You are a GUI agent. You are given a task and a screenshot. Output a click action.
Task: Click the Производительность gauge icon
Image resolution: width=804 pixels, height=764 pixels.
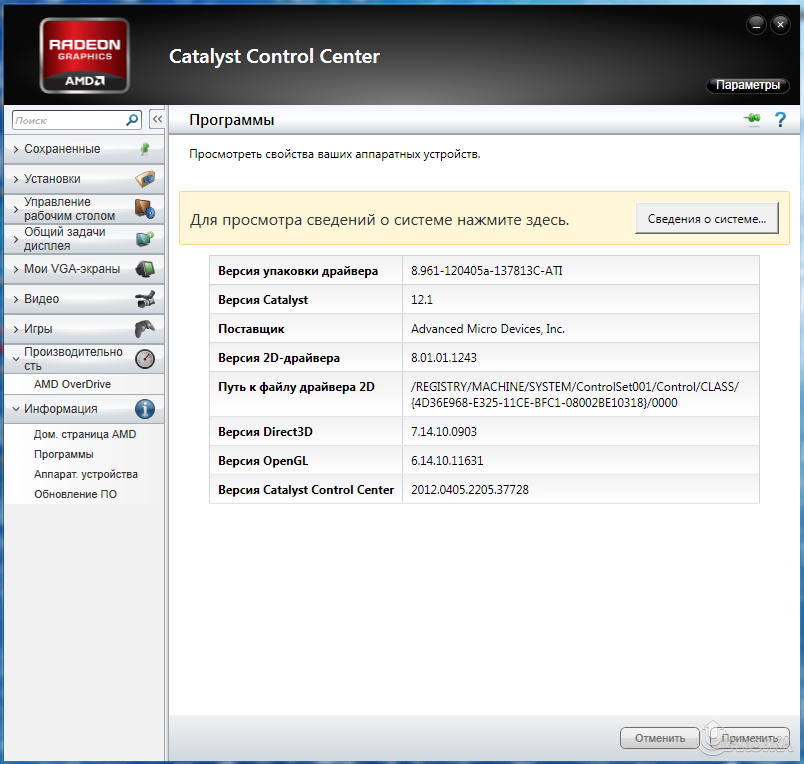point(145,359)
